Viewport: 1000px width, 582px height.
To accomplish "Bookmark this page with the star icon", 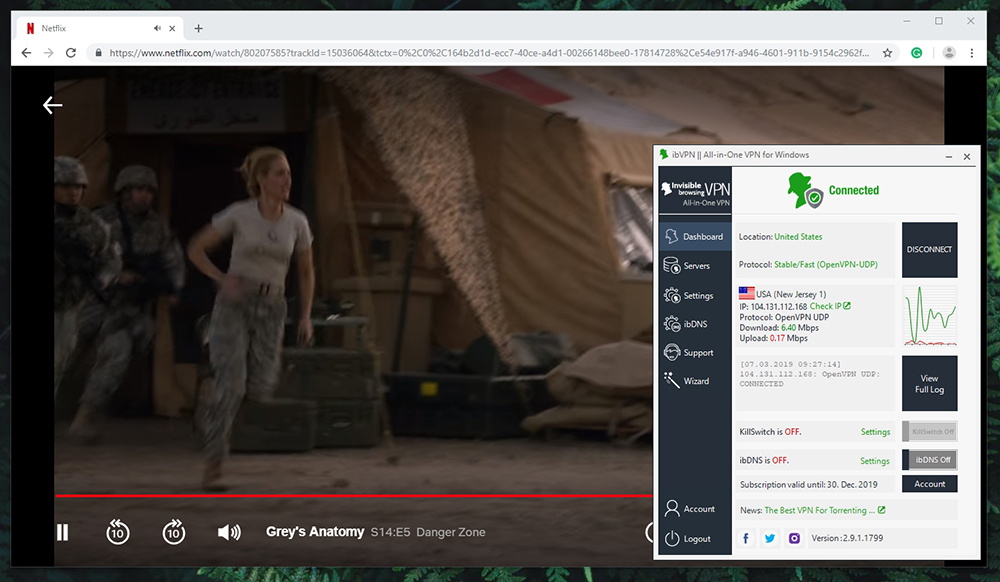I will [887, 53].
